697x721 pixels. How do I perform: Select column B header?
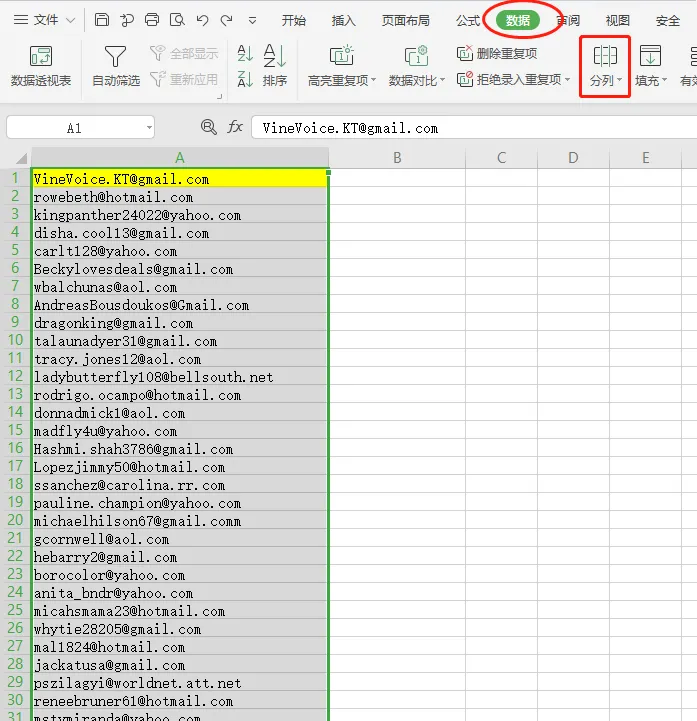click(397, 158)
